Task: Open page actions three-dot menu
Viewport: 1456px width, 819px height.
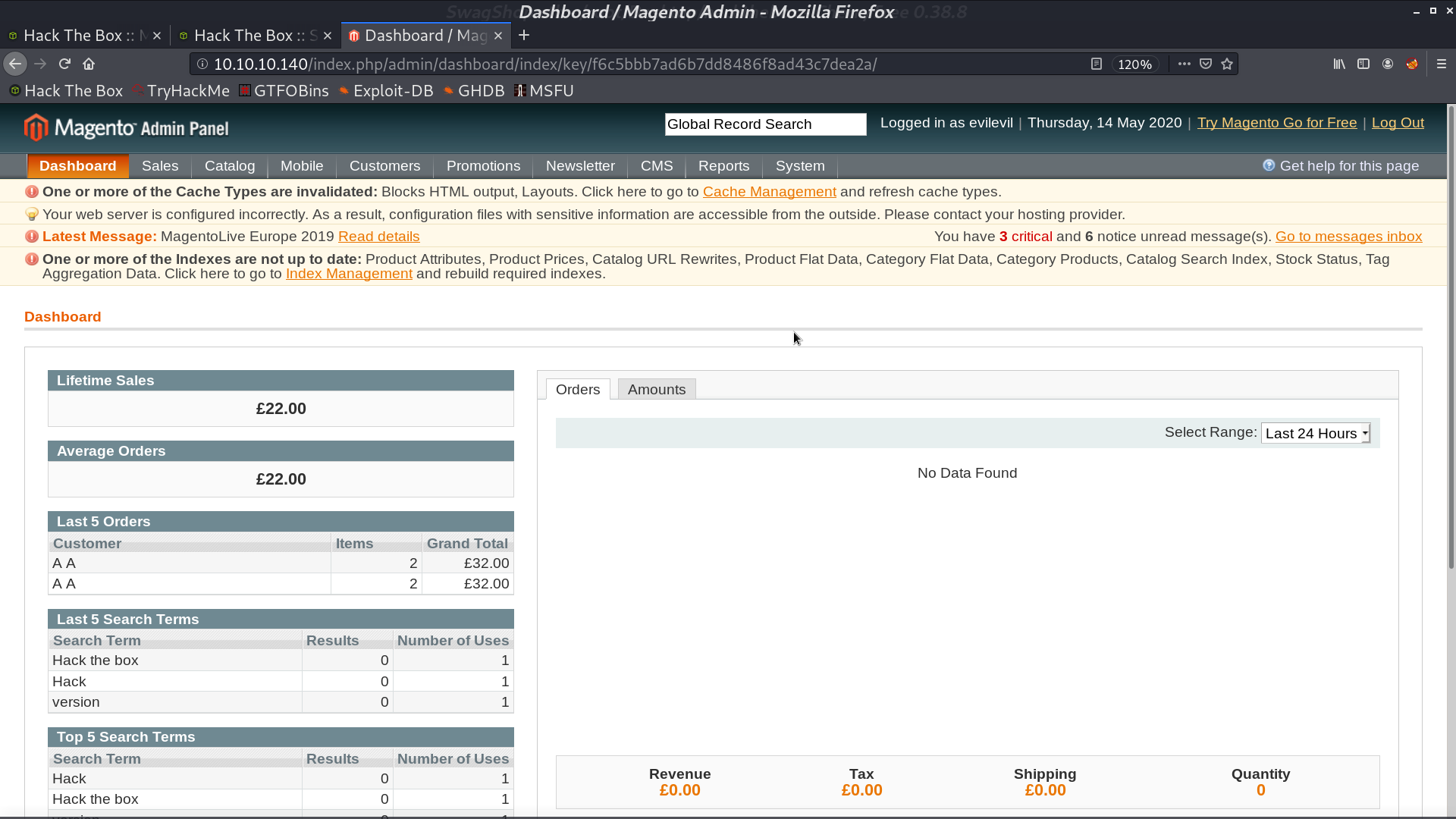Action: click(x=1184, y=64)
